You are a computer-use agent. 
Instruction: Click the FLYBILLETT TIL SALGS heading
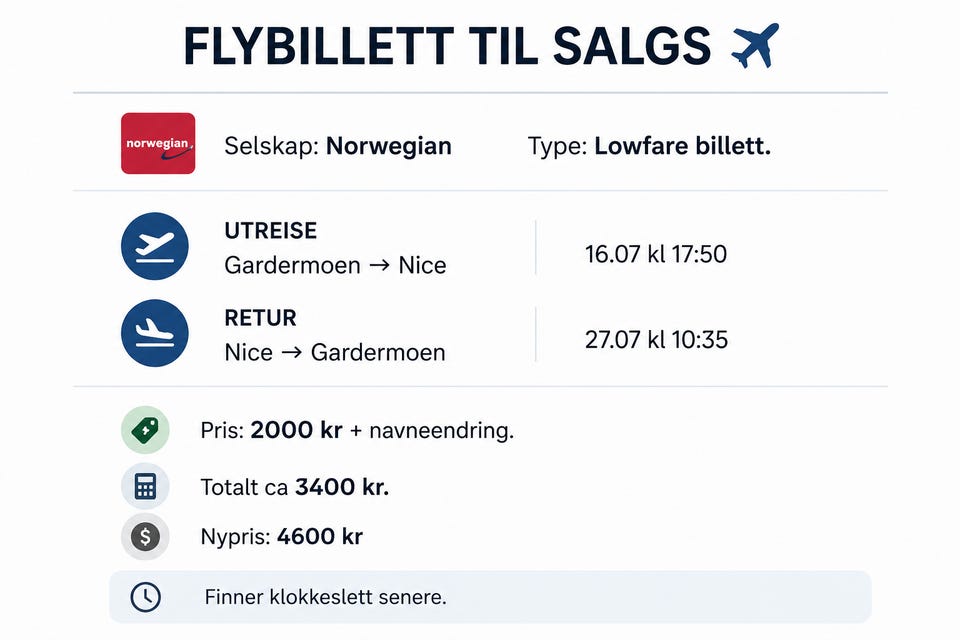click(x=448, y=47)
